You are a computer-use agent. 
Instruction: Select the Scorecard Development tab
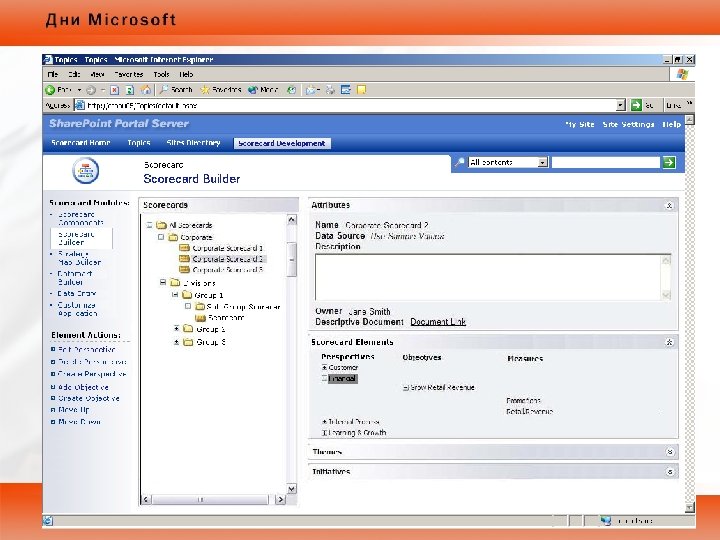(x=281, y=143)
